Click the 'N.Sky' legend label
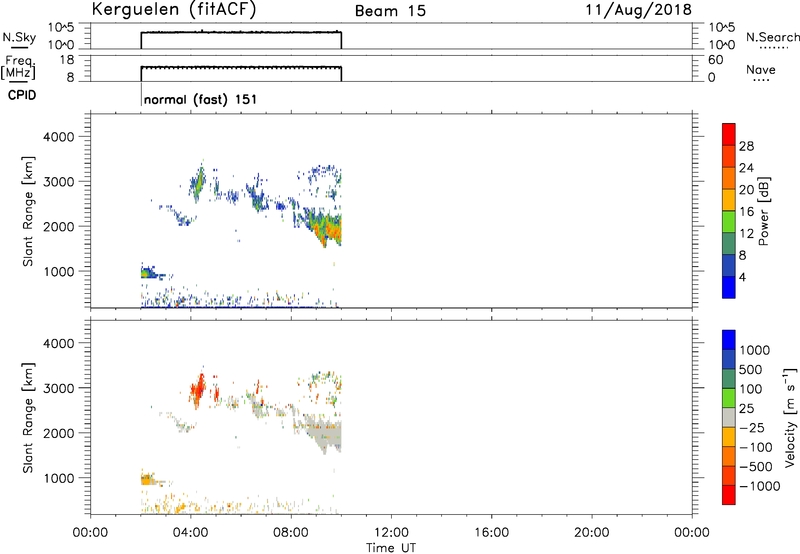Image resolution: width=800 pixels, height=554 pixels. point(19,37)
